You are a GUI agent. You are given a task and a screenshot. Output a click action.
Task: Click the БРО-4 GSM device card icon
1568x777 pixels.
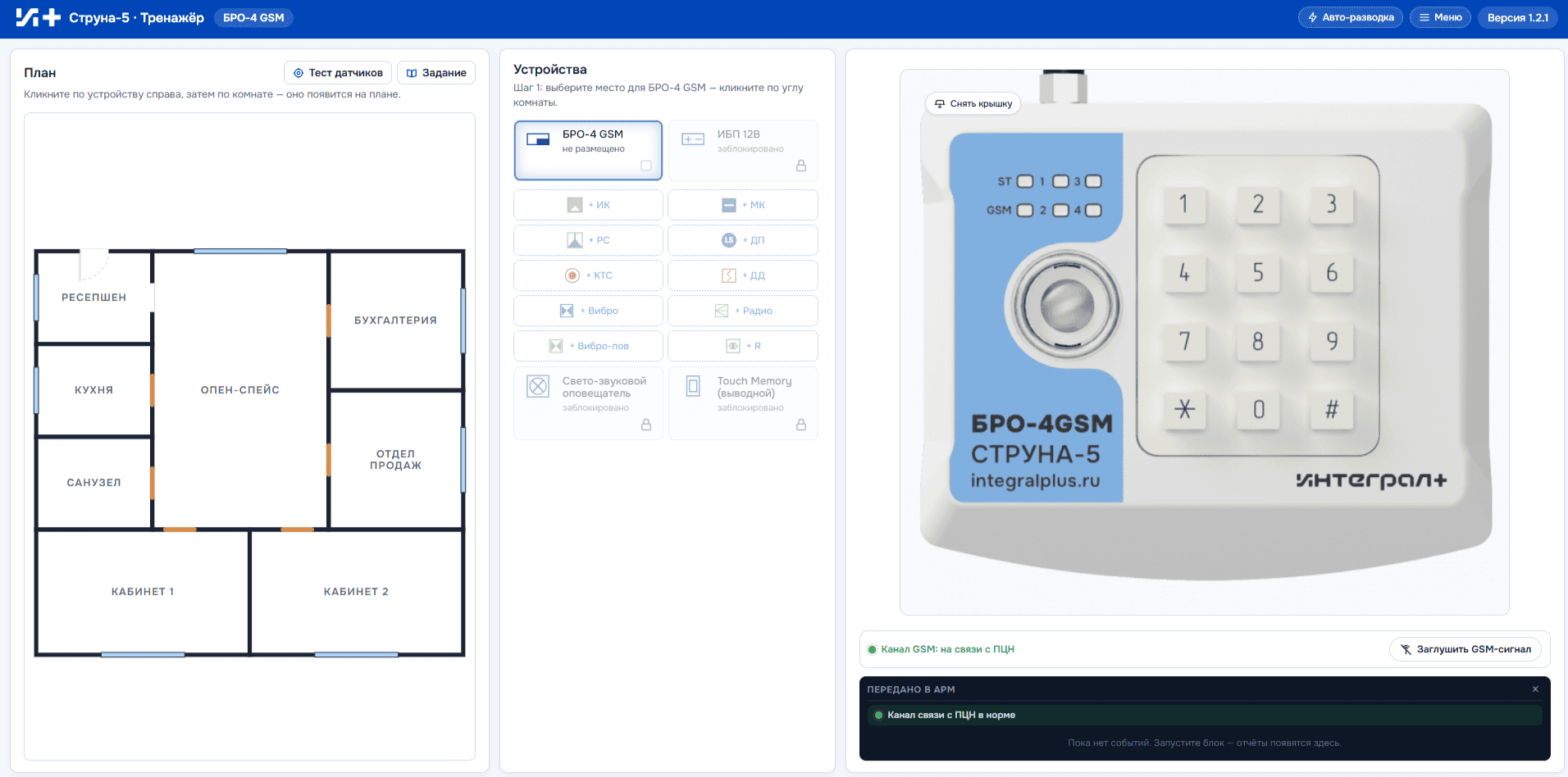[x=538, y=139]
